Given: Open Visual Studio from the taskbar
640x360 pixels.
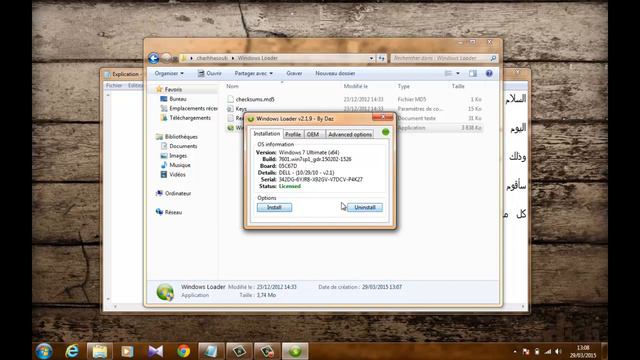Looking at the screenshot, I should [156, 351].
